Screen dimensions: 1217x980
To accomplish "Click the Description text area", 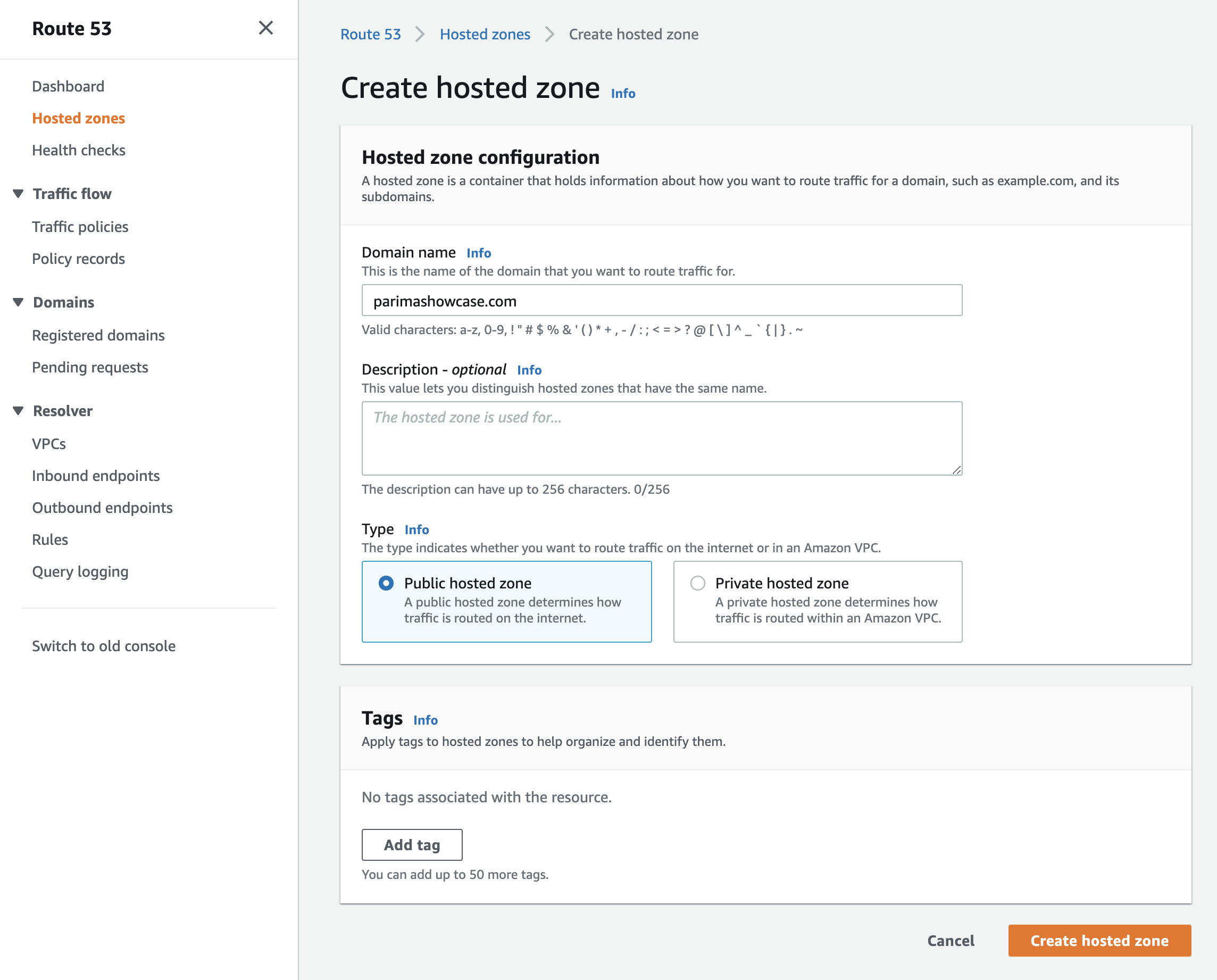I will click(x=662, y=438).
